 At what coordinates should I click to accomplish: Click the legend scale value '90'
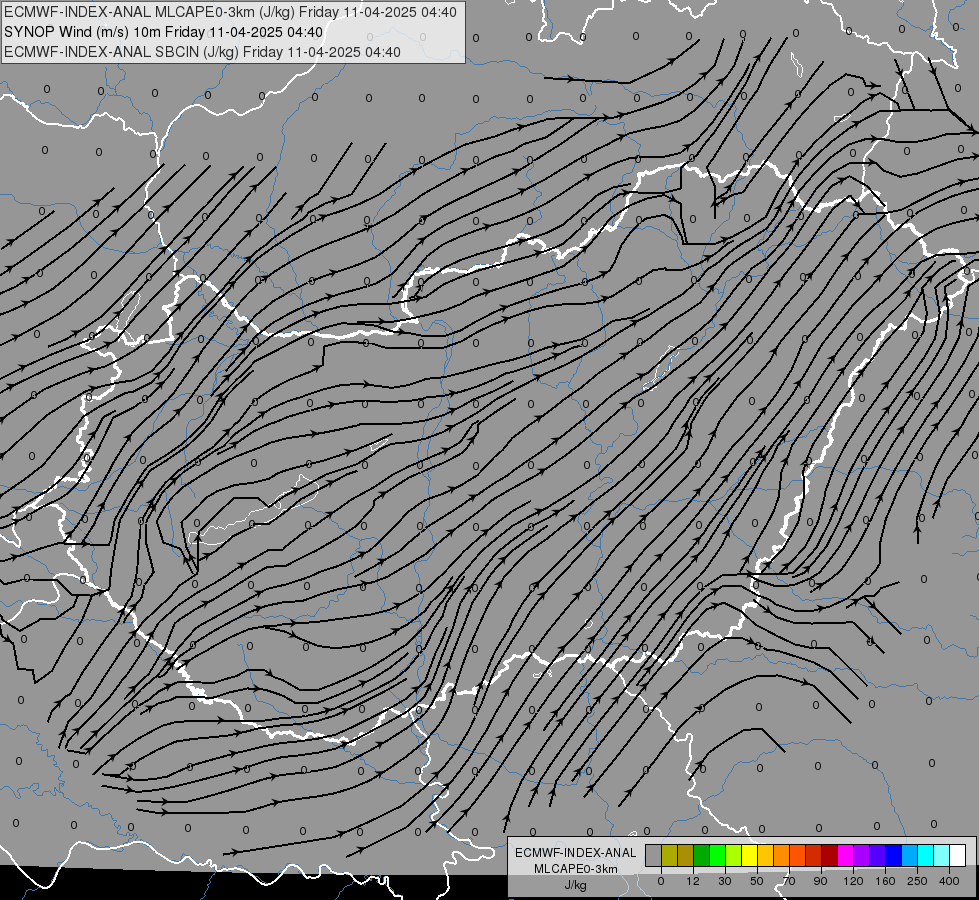click(x=820, y=881)
